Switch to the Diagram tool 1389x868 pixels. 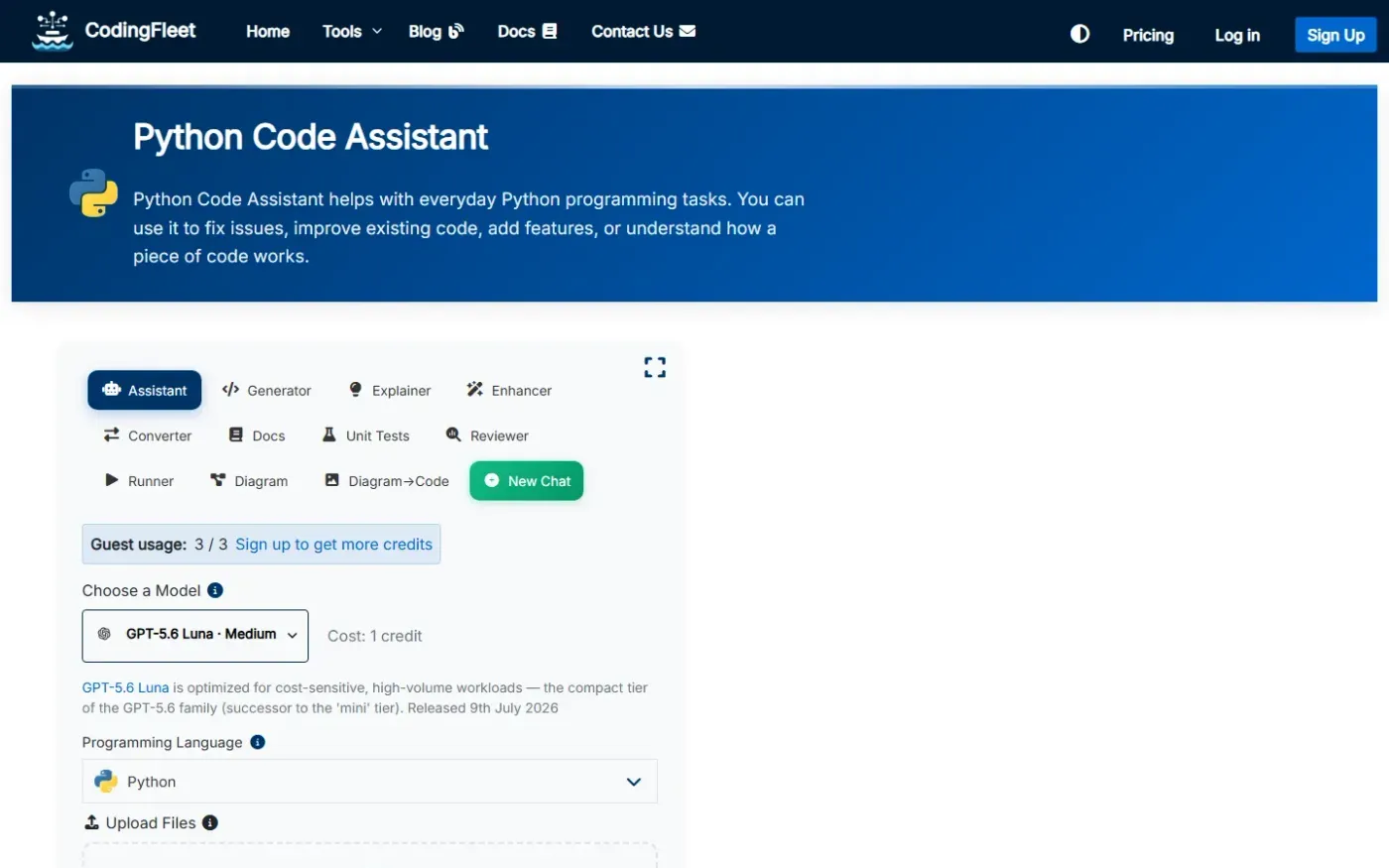[249, 481]
